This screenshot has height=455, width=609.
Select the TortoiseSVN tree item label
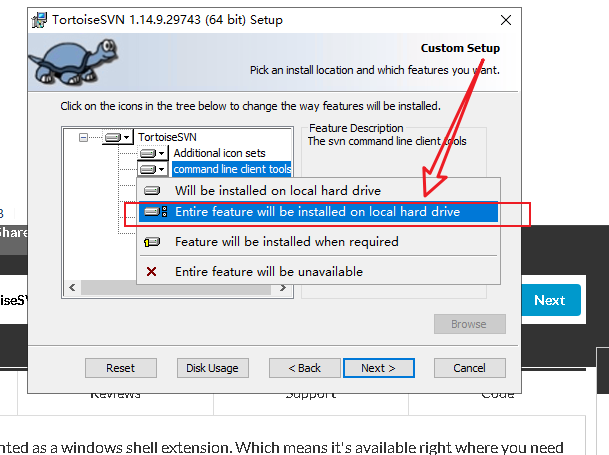(x=167, y=137)
